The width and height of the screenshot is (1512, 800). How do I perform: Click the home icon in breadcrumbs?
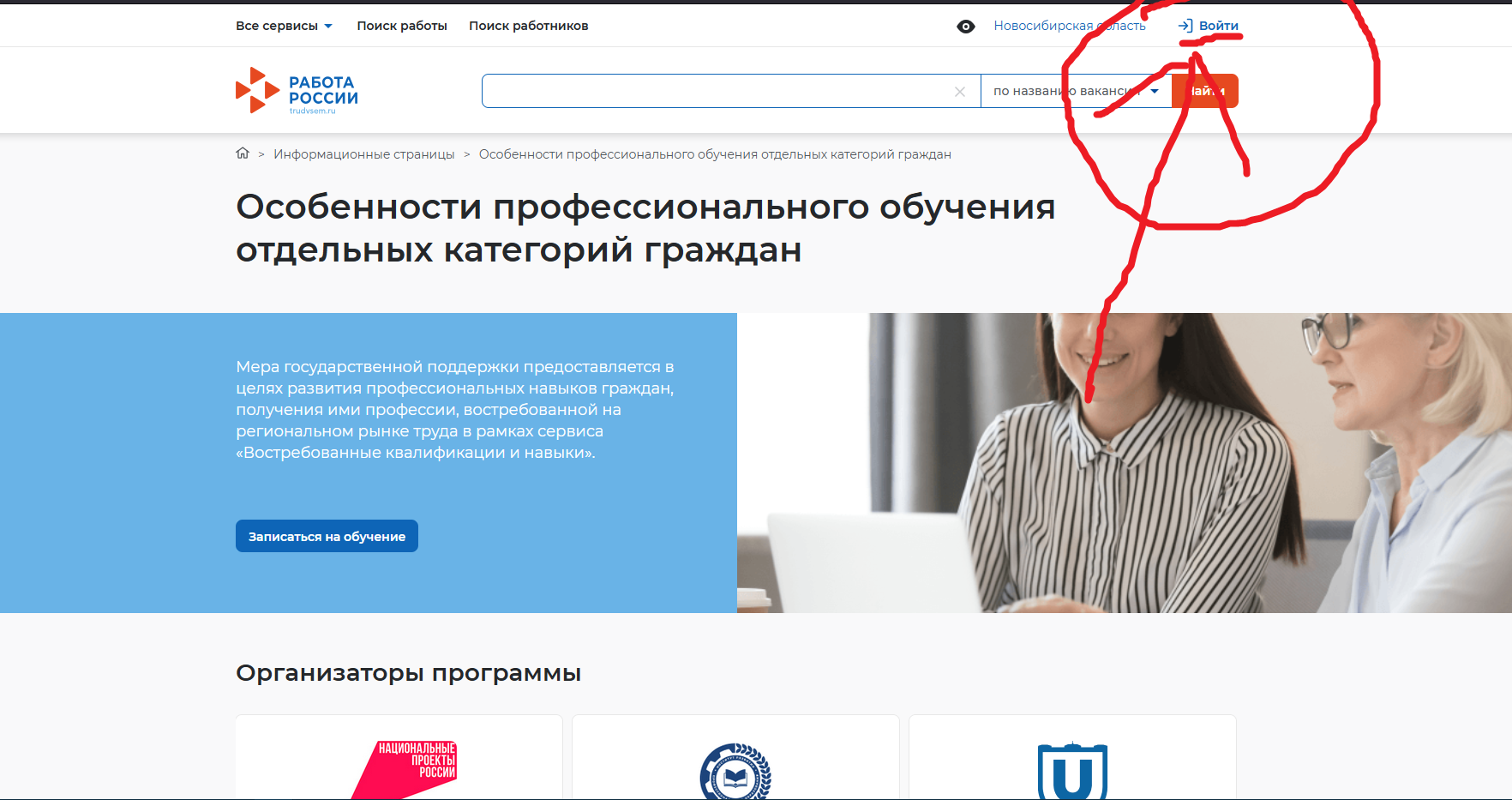tap(243, 153)
